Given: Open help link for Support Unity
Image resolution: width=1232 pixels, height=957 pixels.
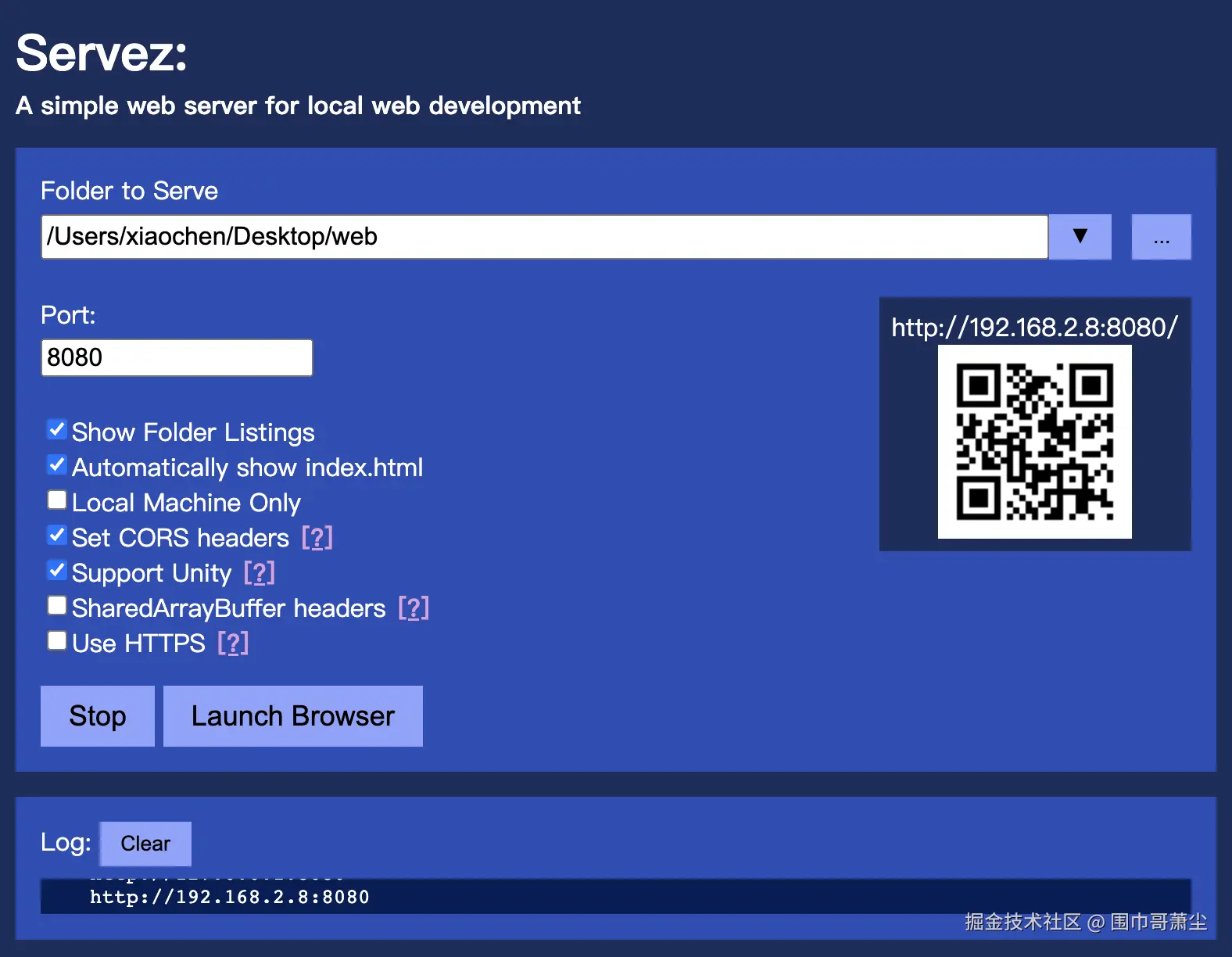Looking at the screenshot, I should point(260,573).
